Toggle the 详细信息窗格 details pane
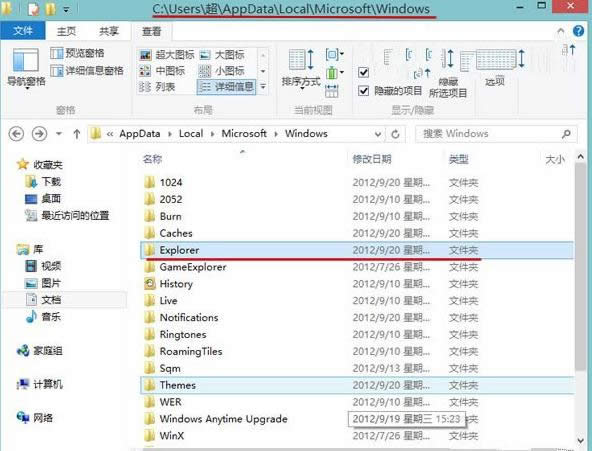 (x=87, y=71)
